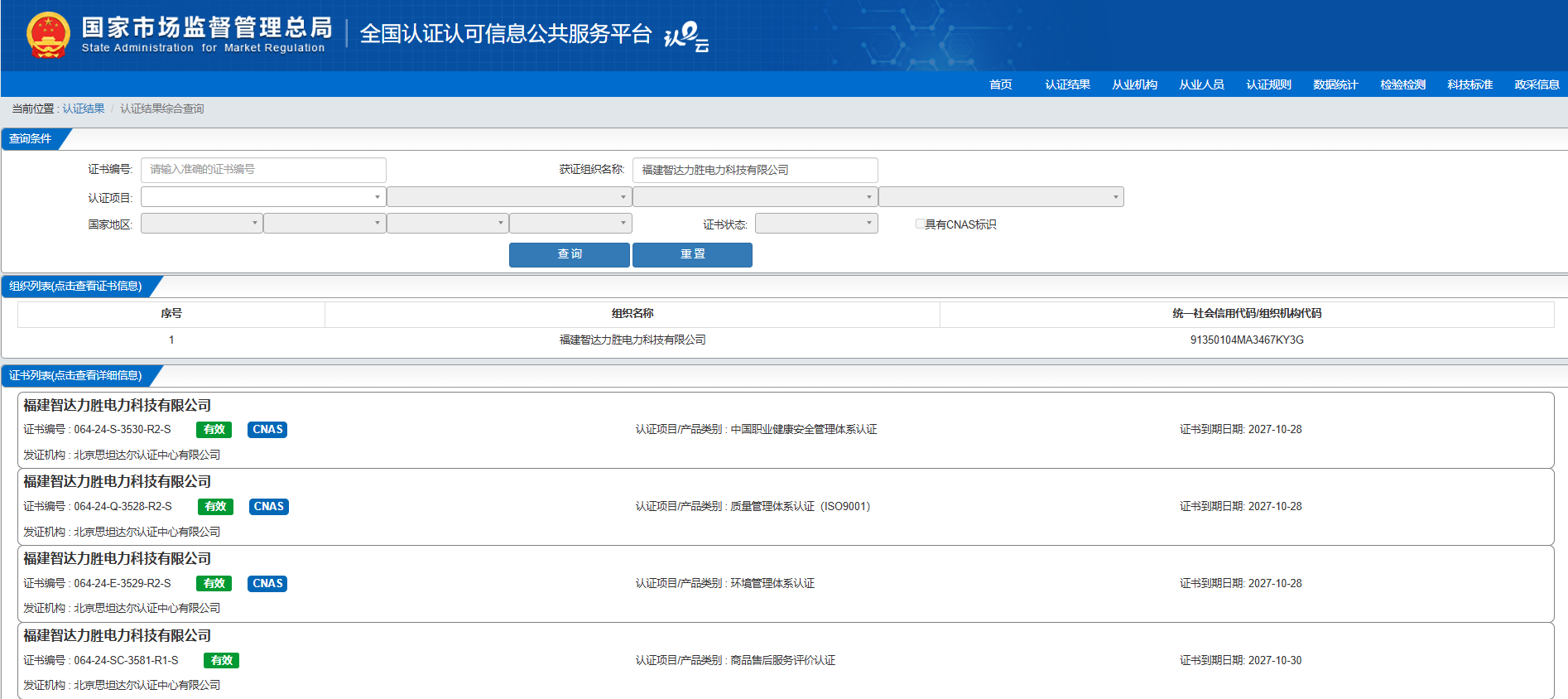Open 科技标准 navigation menu
Image resolution: width=1568 pixels, height=699 pixels.
pos(1469,84)
